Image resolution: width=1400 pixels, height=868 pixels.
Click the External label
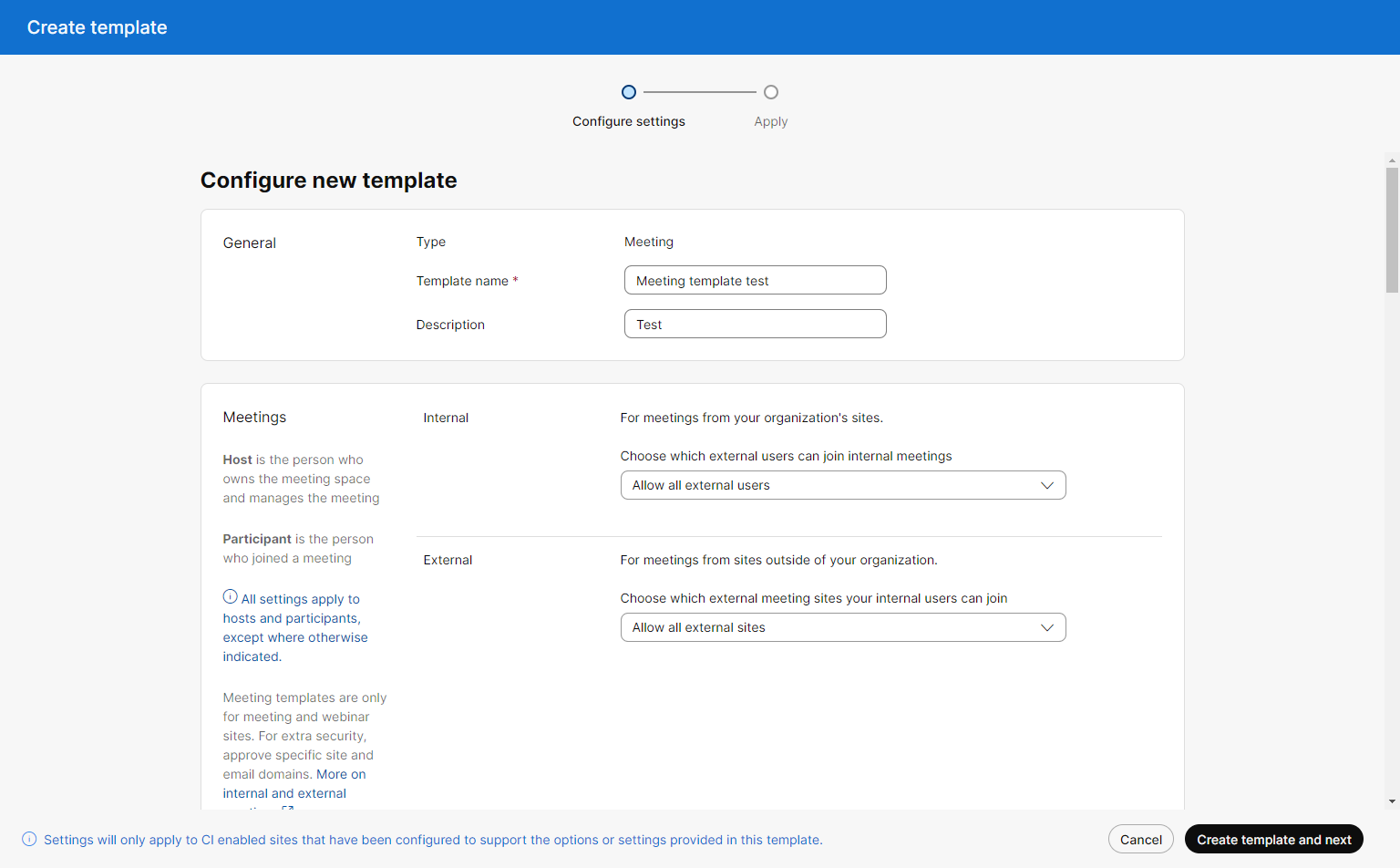[x=448, y=560]
